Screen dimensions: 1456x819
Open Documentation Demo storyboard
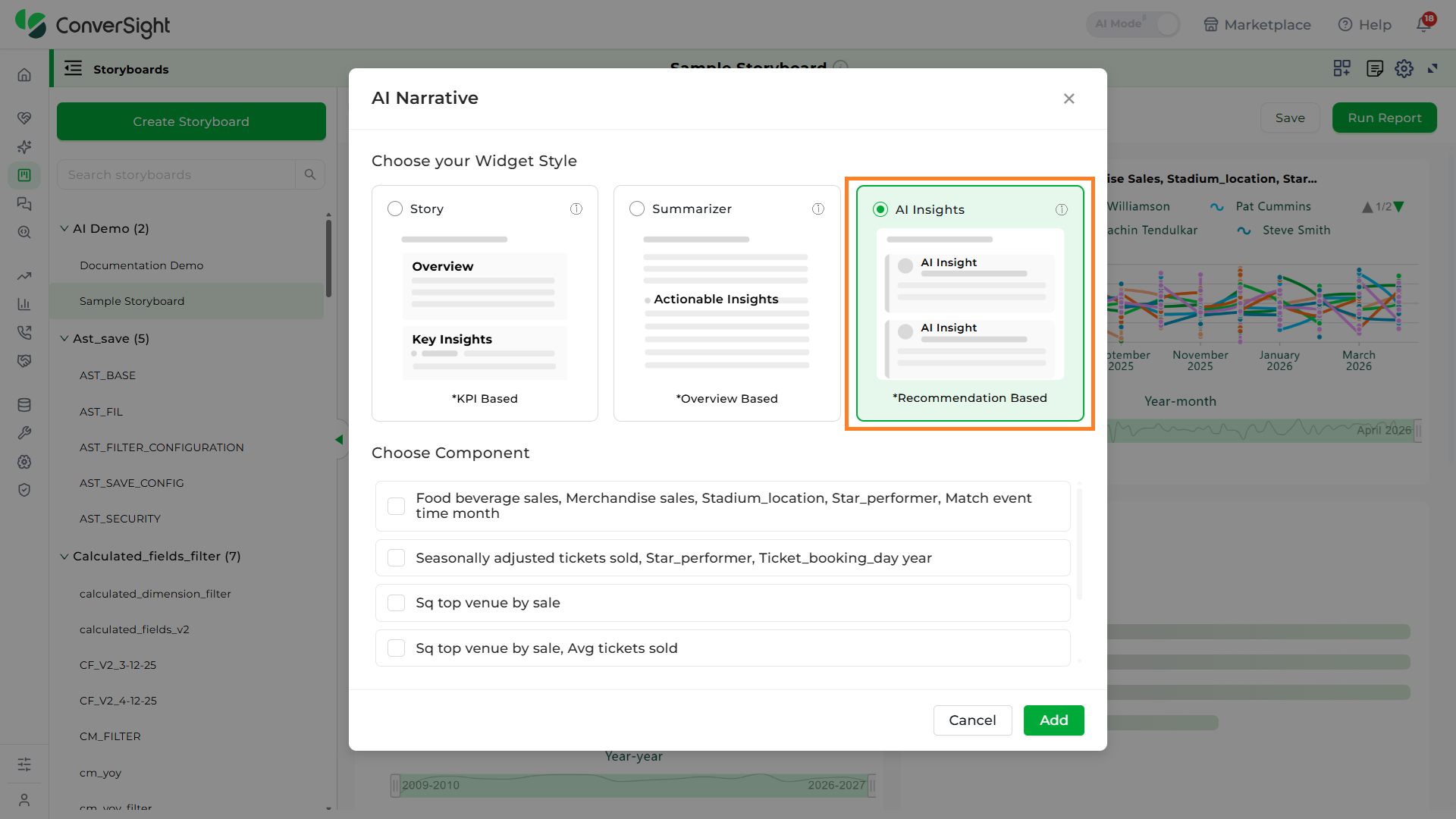coord(141,265)
